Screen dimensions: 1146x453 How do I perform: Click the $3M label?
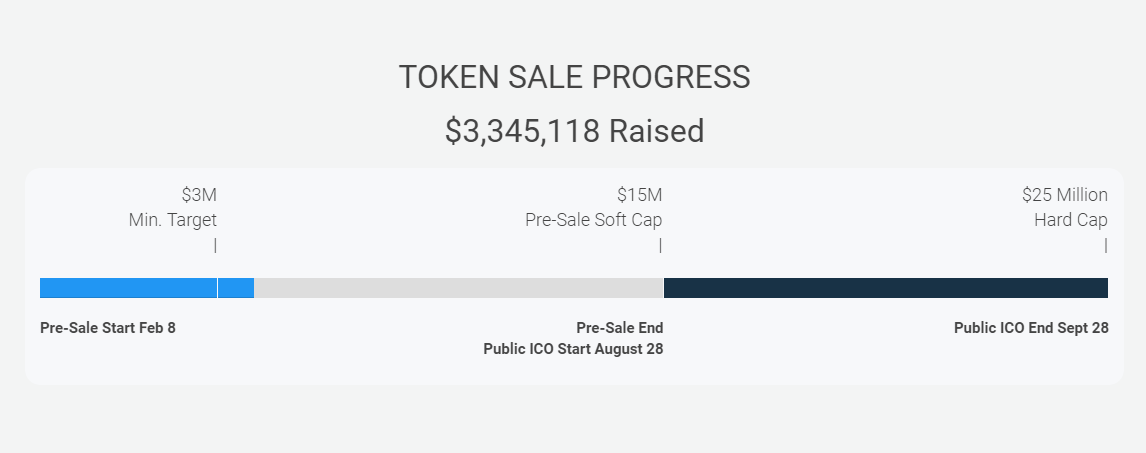(198, 194)
